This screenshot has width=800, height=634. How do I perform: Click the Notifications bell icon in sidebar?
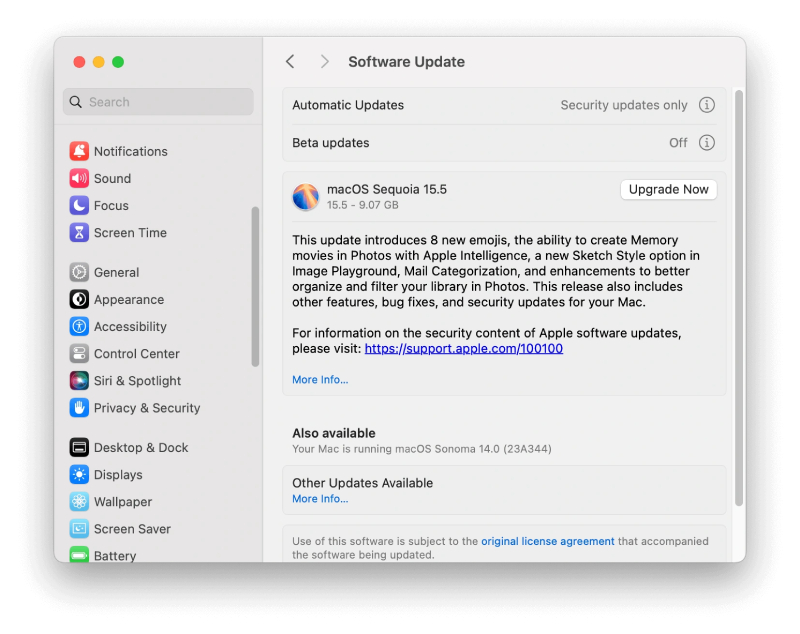[79, 151]
